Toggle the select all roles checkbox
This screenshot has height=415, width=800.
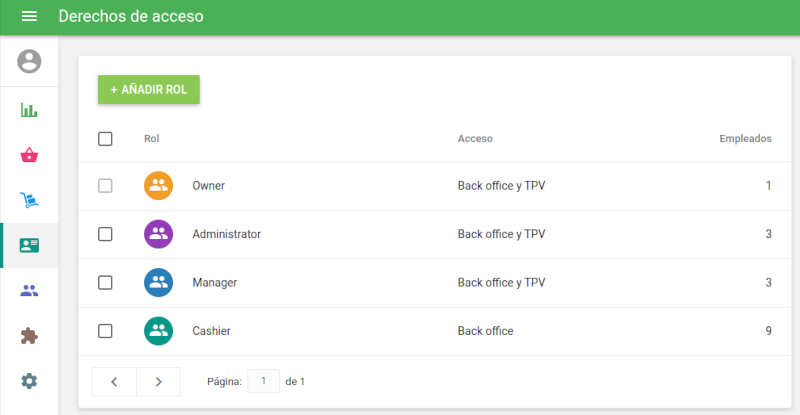[105, 139]
